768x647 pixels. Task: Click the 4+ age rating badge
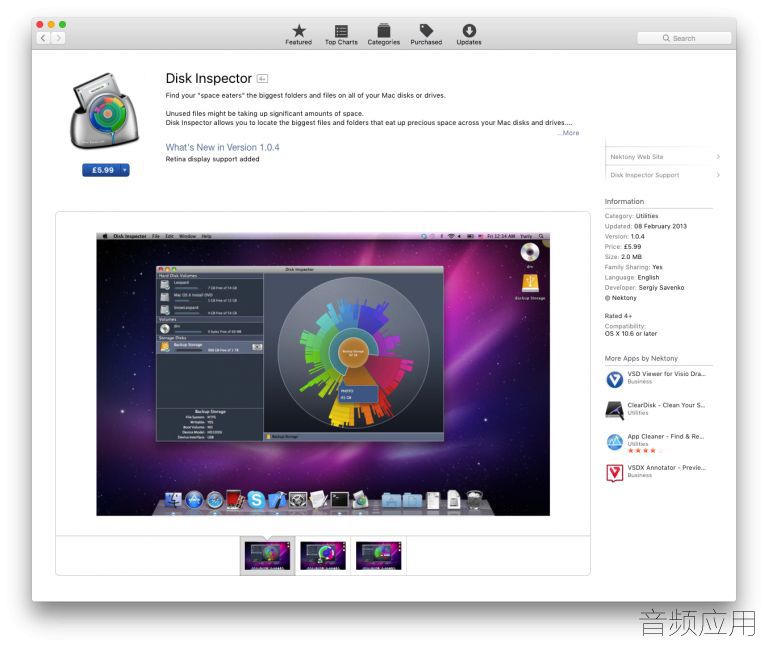(x=263, y=78)
